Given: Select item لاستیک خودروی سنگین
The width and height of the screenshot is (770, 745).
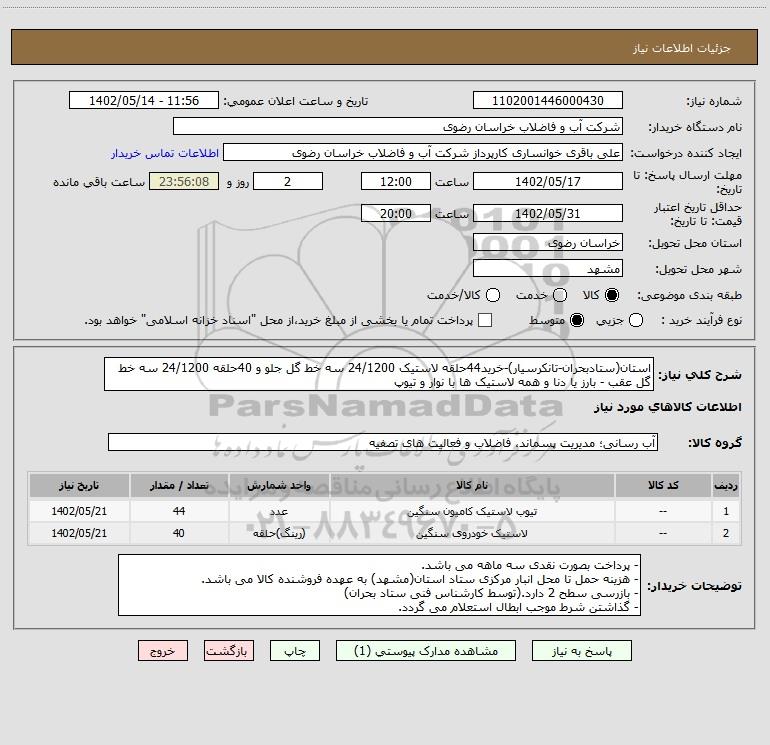Looking at the screenshot, I should tap(472, 533).
